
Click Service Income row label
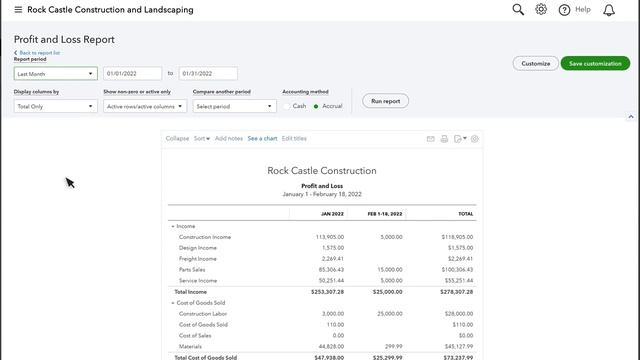pos(198,280)
